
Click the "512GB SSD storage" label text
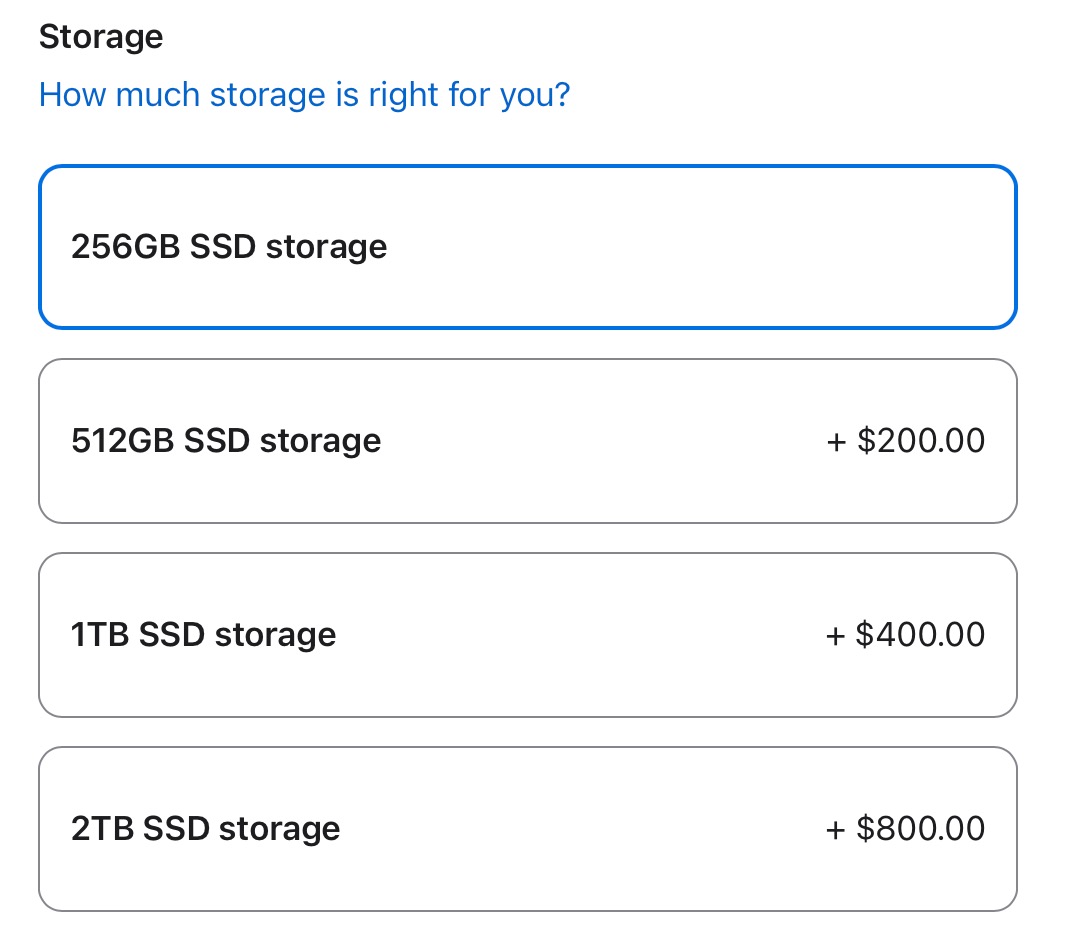(x=226, y=441)
